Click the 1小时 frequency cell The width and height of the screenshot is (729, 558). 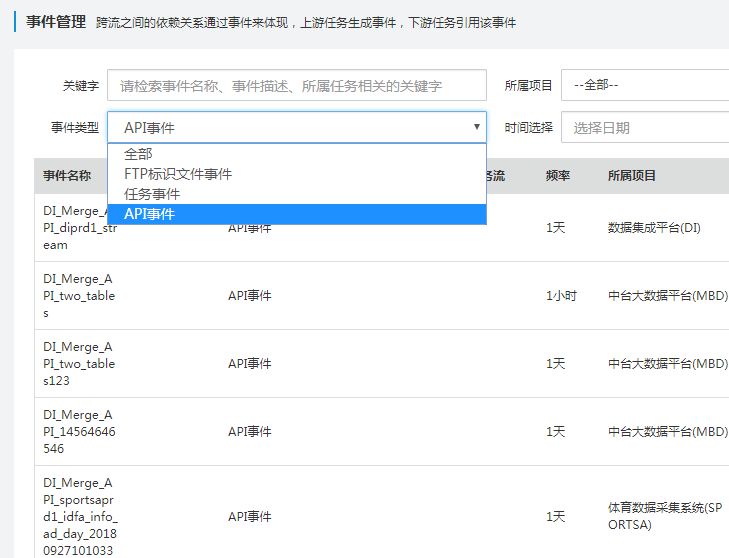coord(561,296)
